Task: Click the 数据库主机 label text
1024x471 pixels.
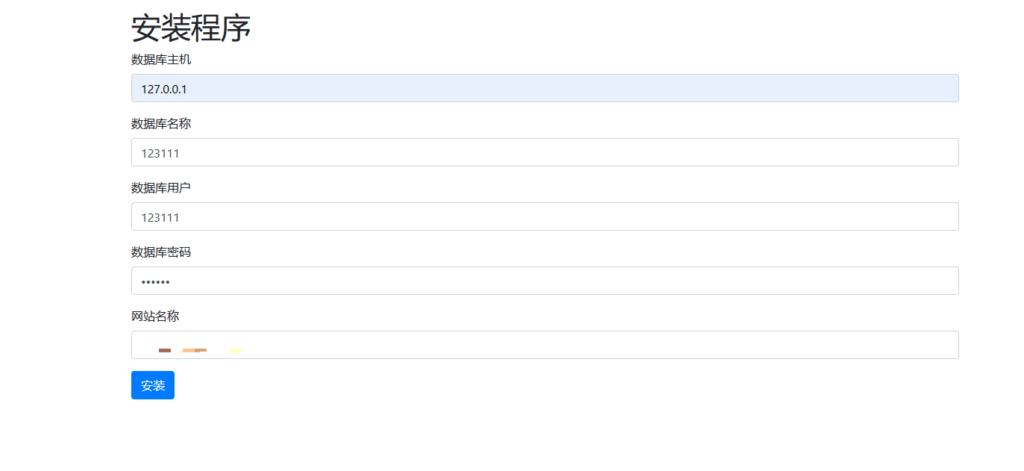Action: point(160,60)
